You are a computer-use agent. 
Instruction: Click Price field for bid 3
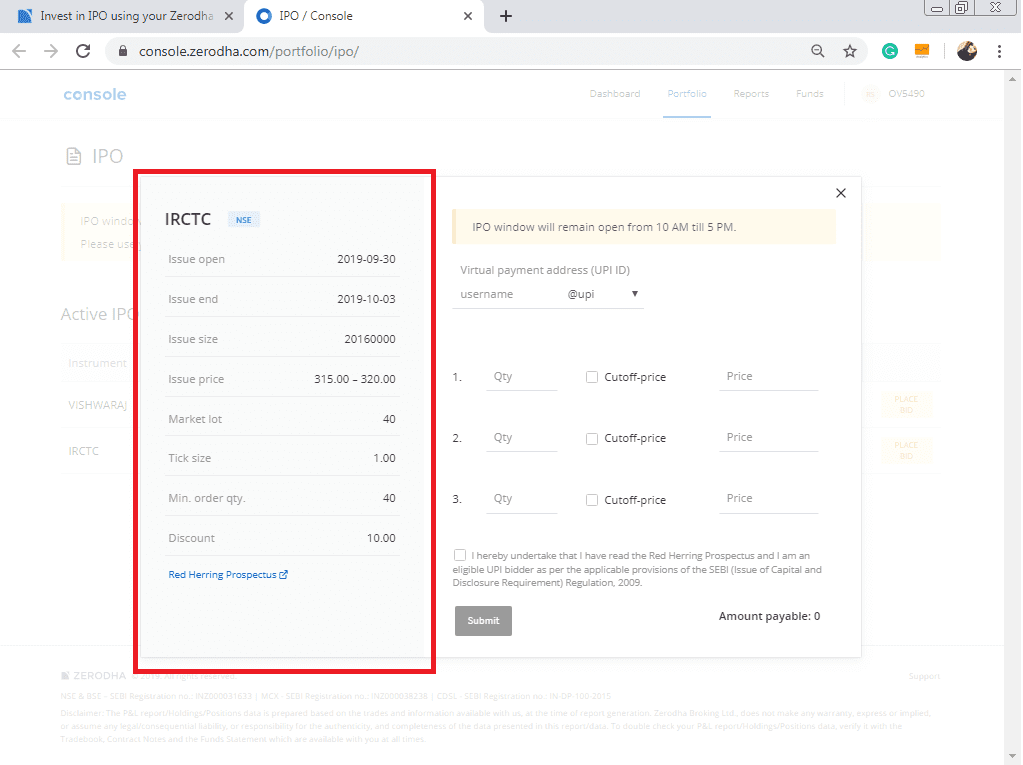point(769,499)
